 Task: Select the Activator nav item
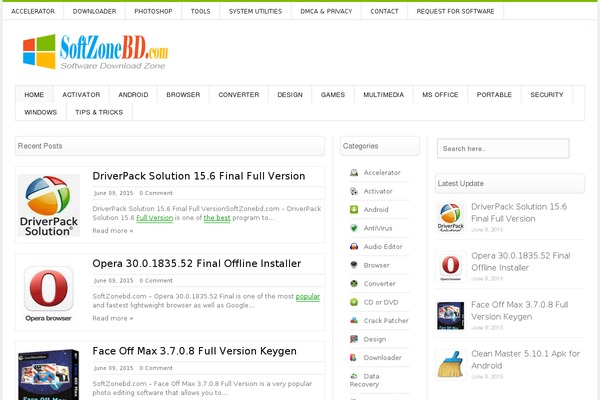pos(81,95)
